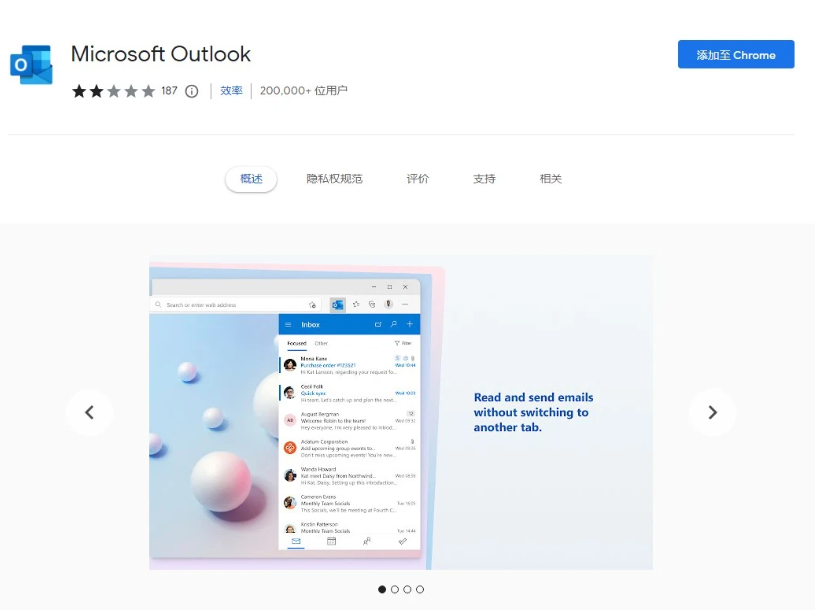Viewport: 823px width, 610px height.
Task: Jump to the fourth carousel slide dot
Action: pos(420,590)
